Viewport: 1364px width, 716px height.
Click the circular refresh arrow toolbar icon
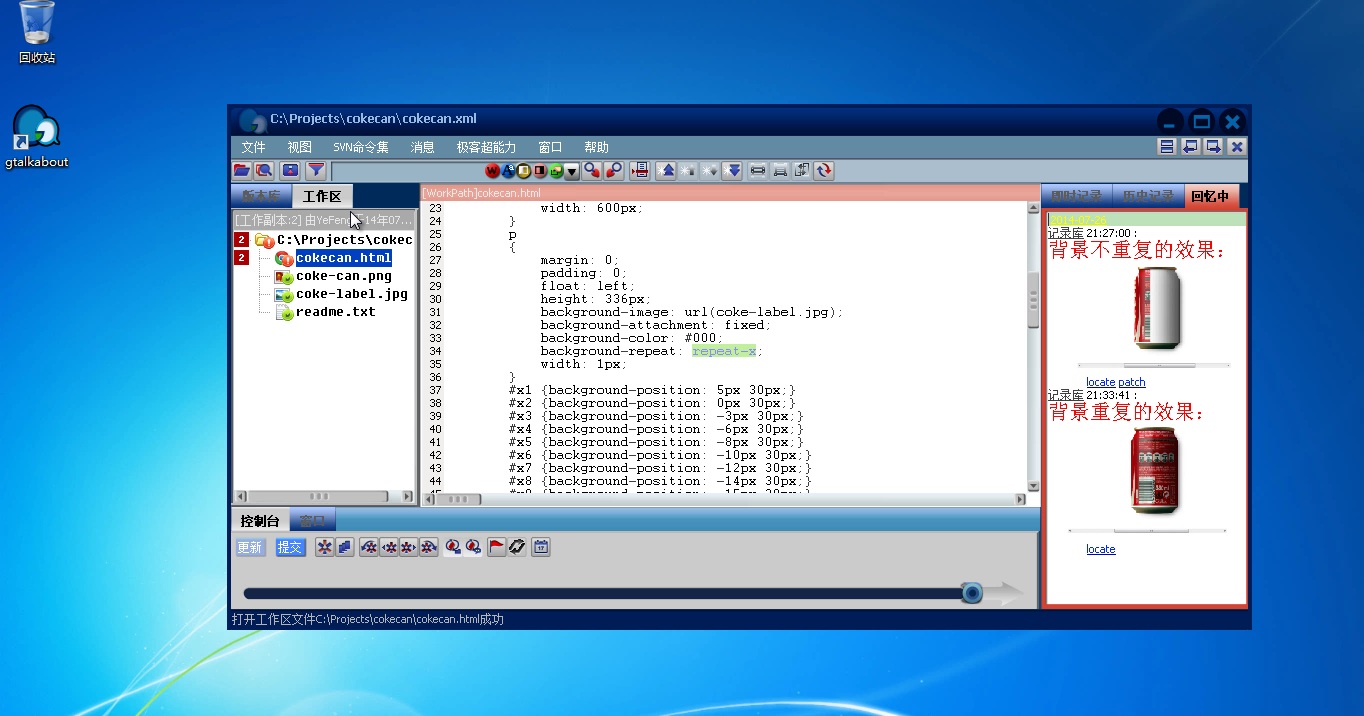(824, 171)
